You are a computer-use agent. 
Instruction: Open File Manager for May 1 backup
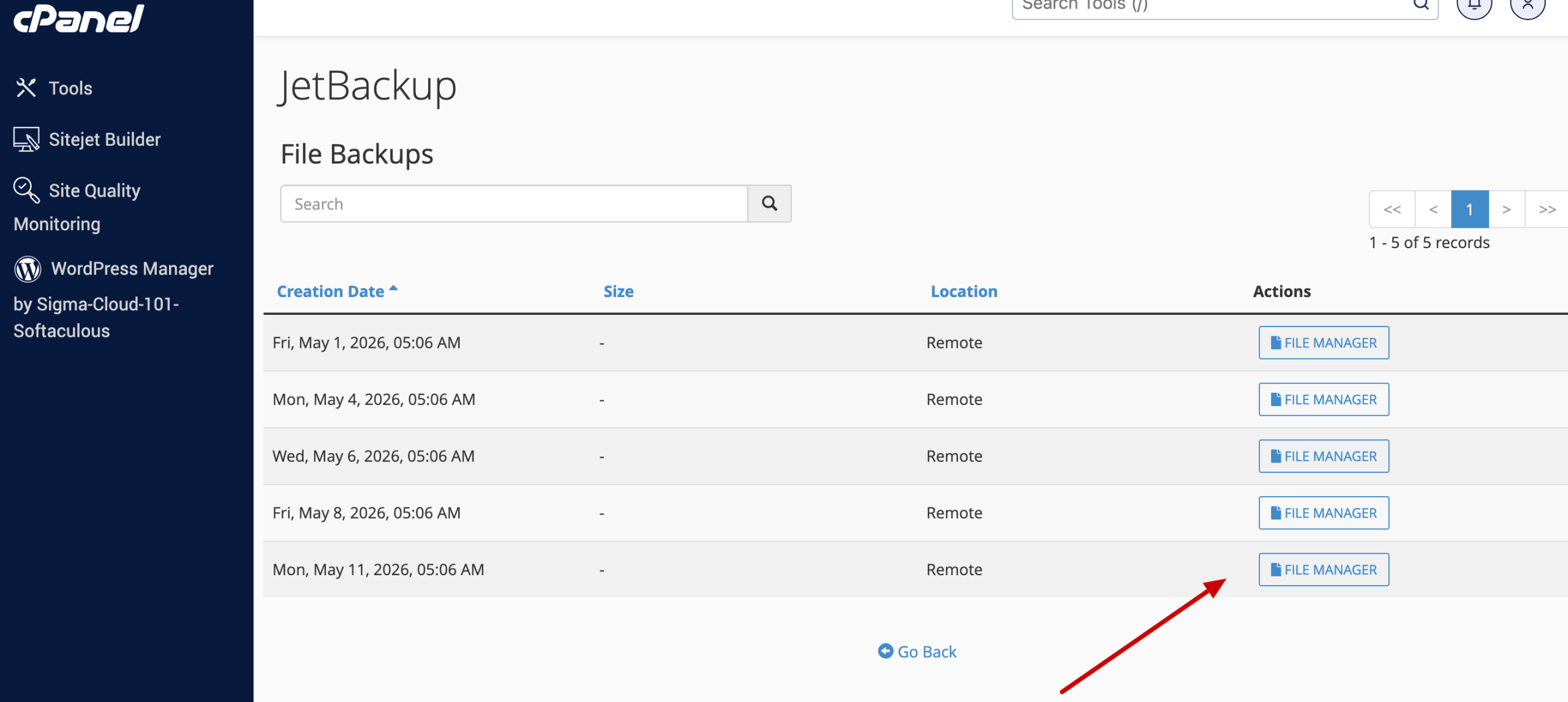coord(1324,343)
